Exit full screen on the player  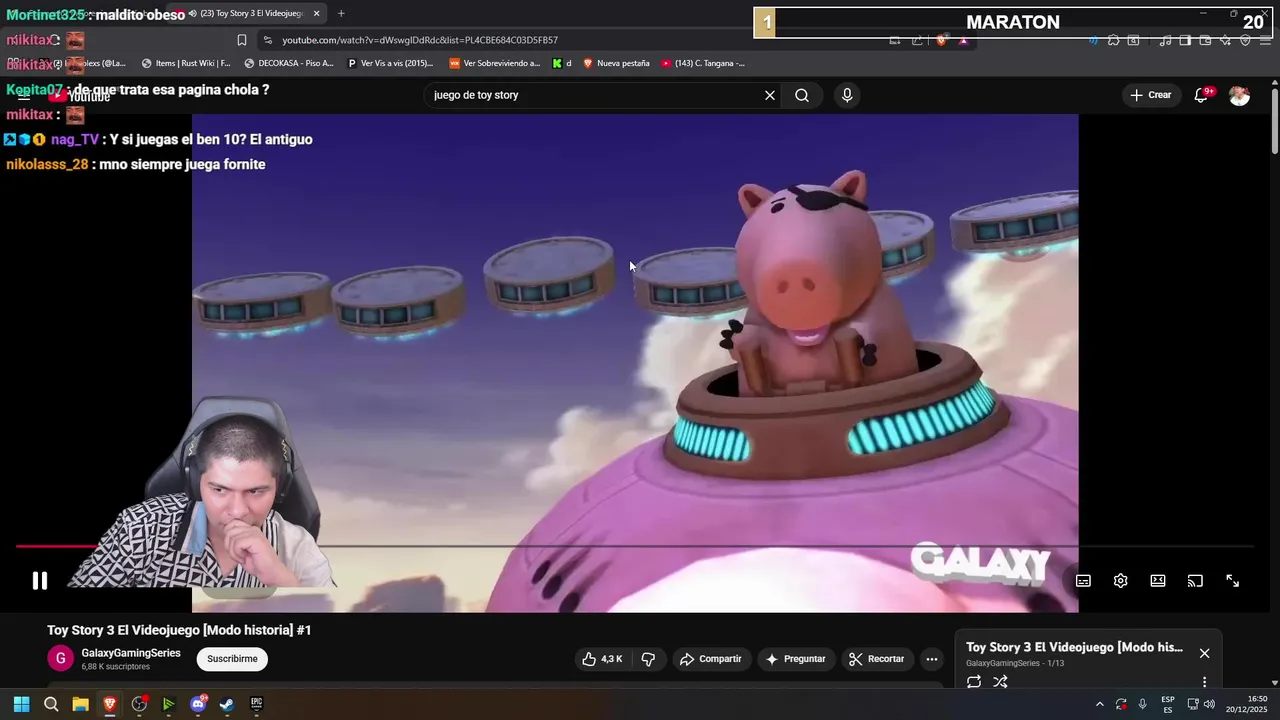1233,581
